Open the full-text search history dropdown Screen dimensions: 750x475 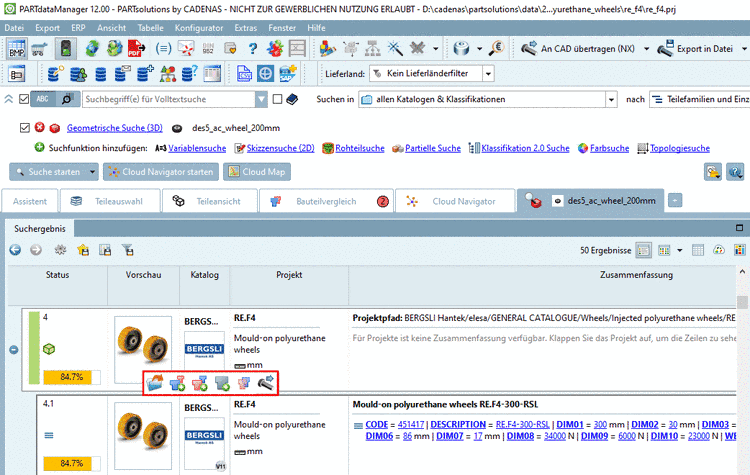pyautogui.click(x=261, y=99)
